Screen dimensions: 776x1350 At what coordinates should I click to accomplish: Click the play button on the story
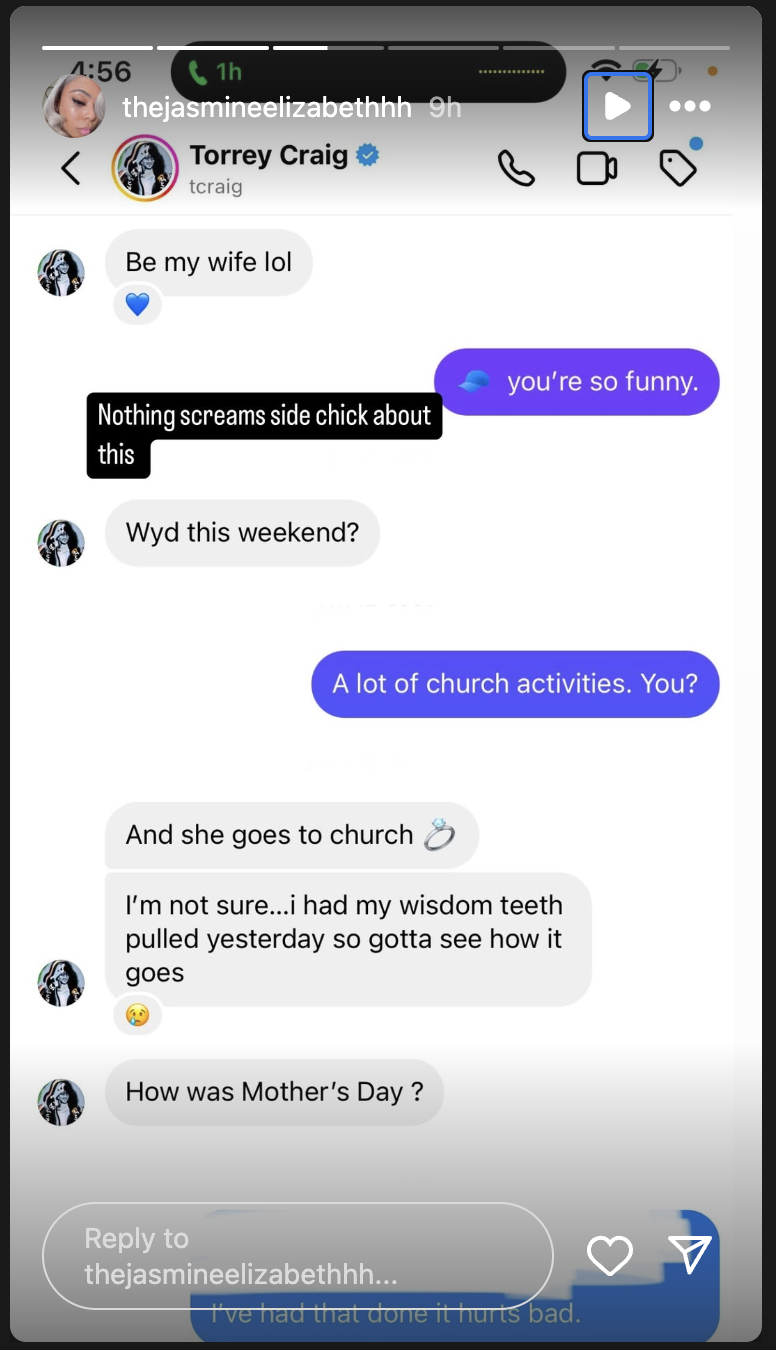coord(618,106)
